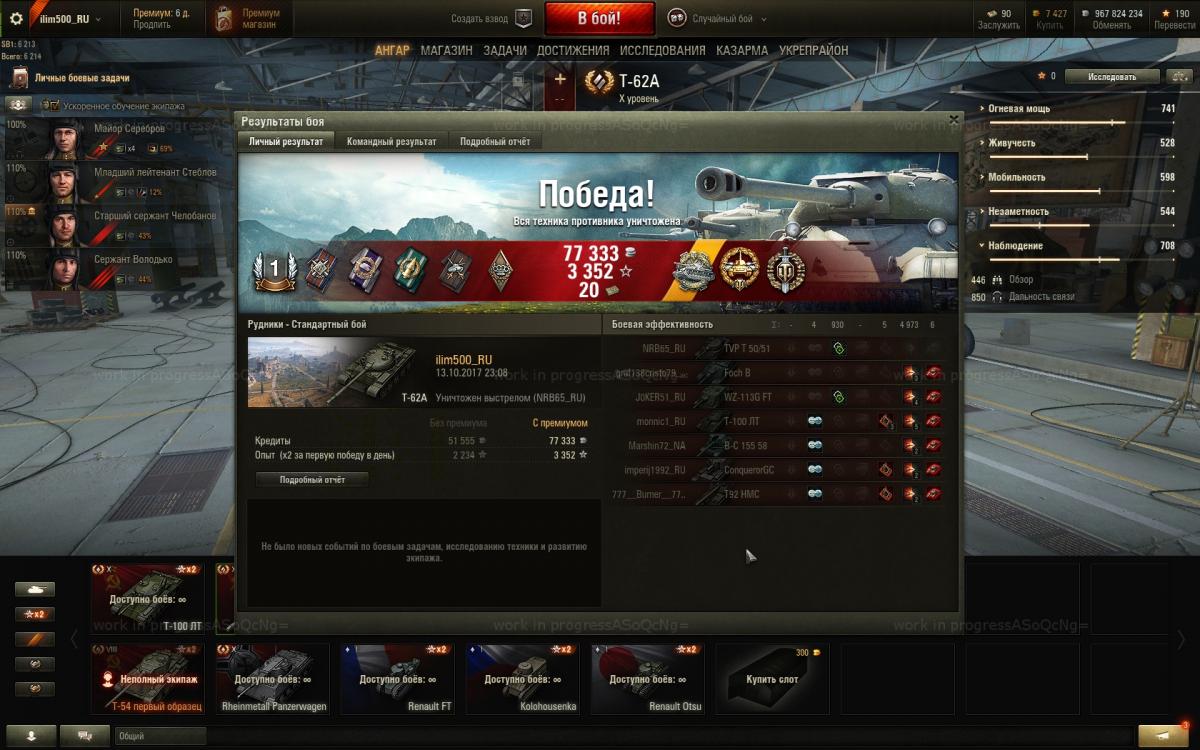The image size is (1200, 750).
Task: Click the red В бой! button
Action: click(x=600, y=19)
